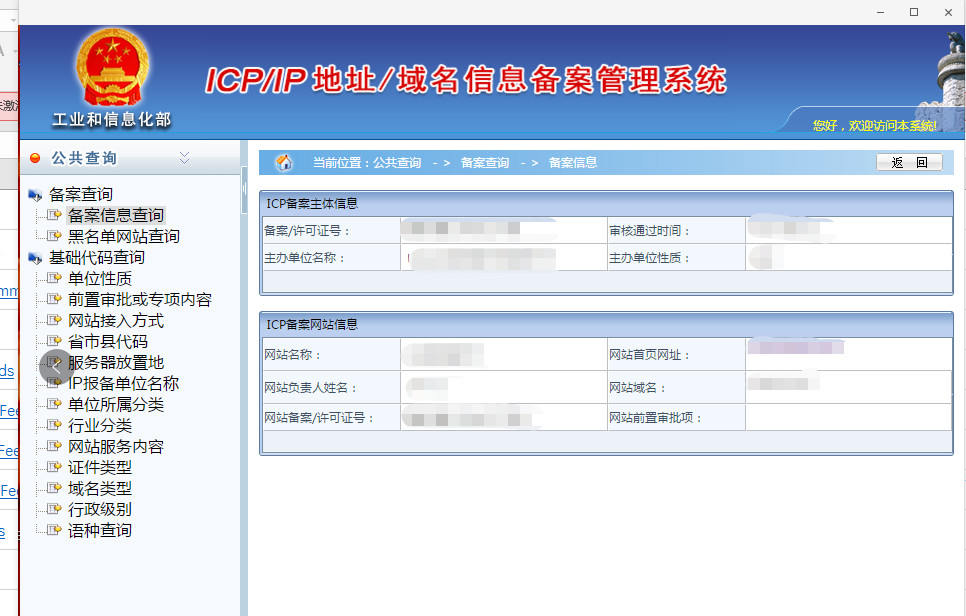Click the 网站备案/许可证号 label

point(319,418)
